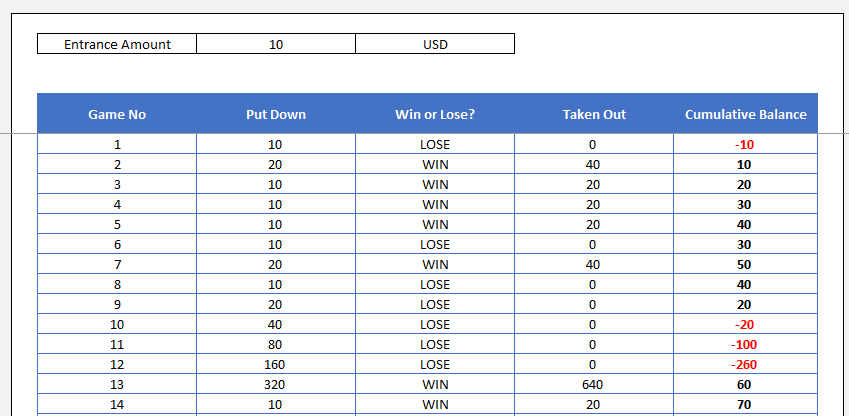Image resolution: width=849 pixels, height=416 pixels.
Task: Select the Taken Out column header
Action: (x=594, y=114)
